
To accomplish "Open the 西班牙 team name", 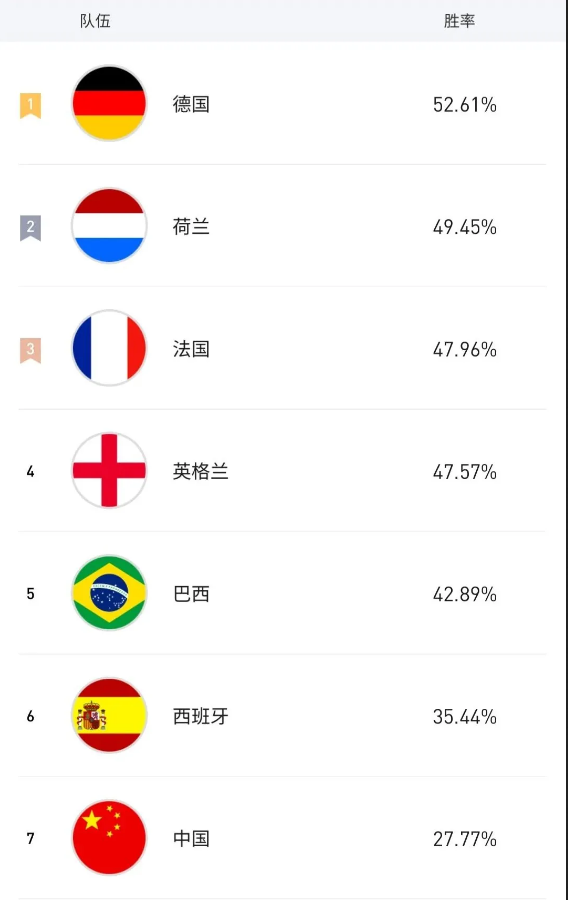I will (x=200, y=716).
